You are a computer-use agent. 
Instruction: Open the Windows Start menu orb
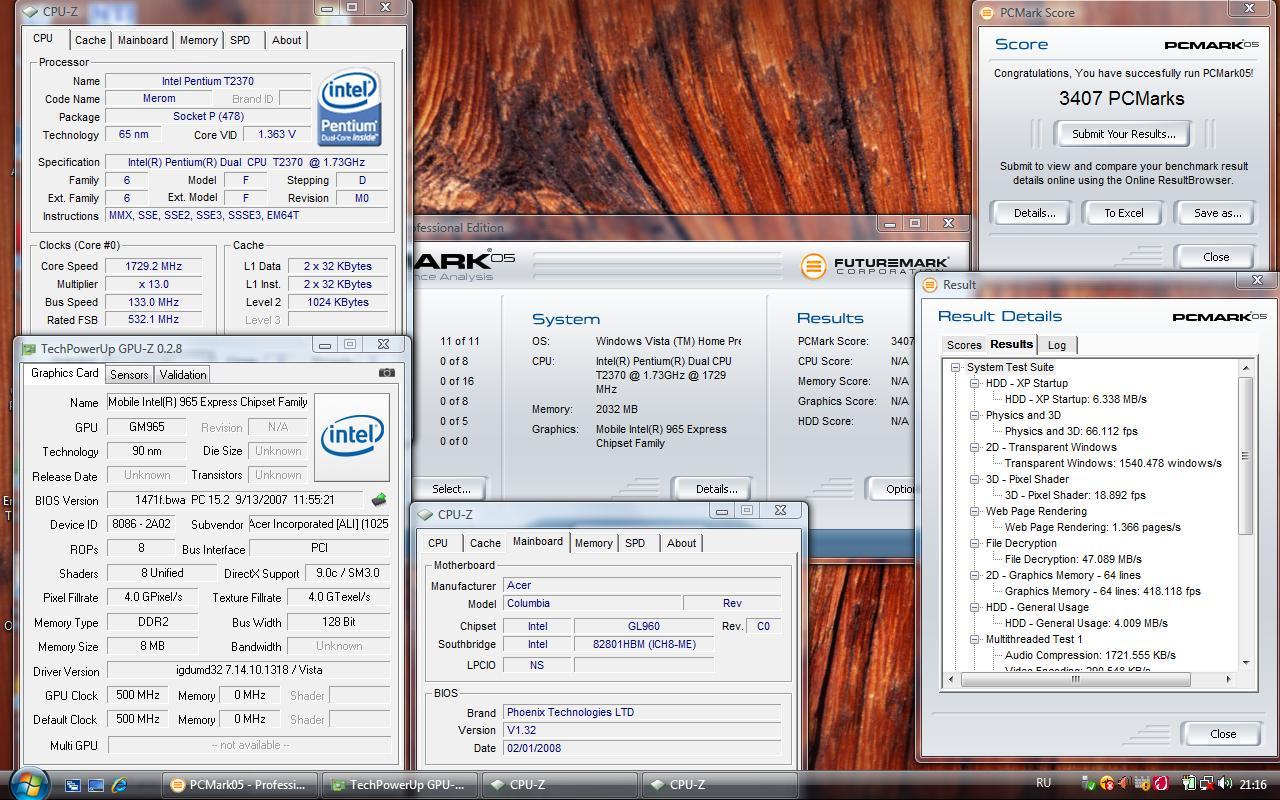click(27, 783)
